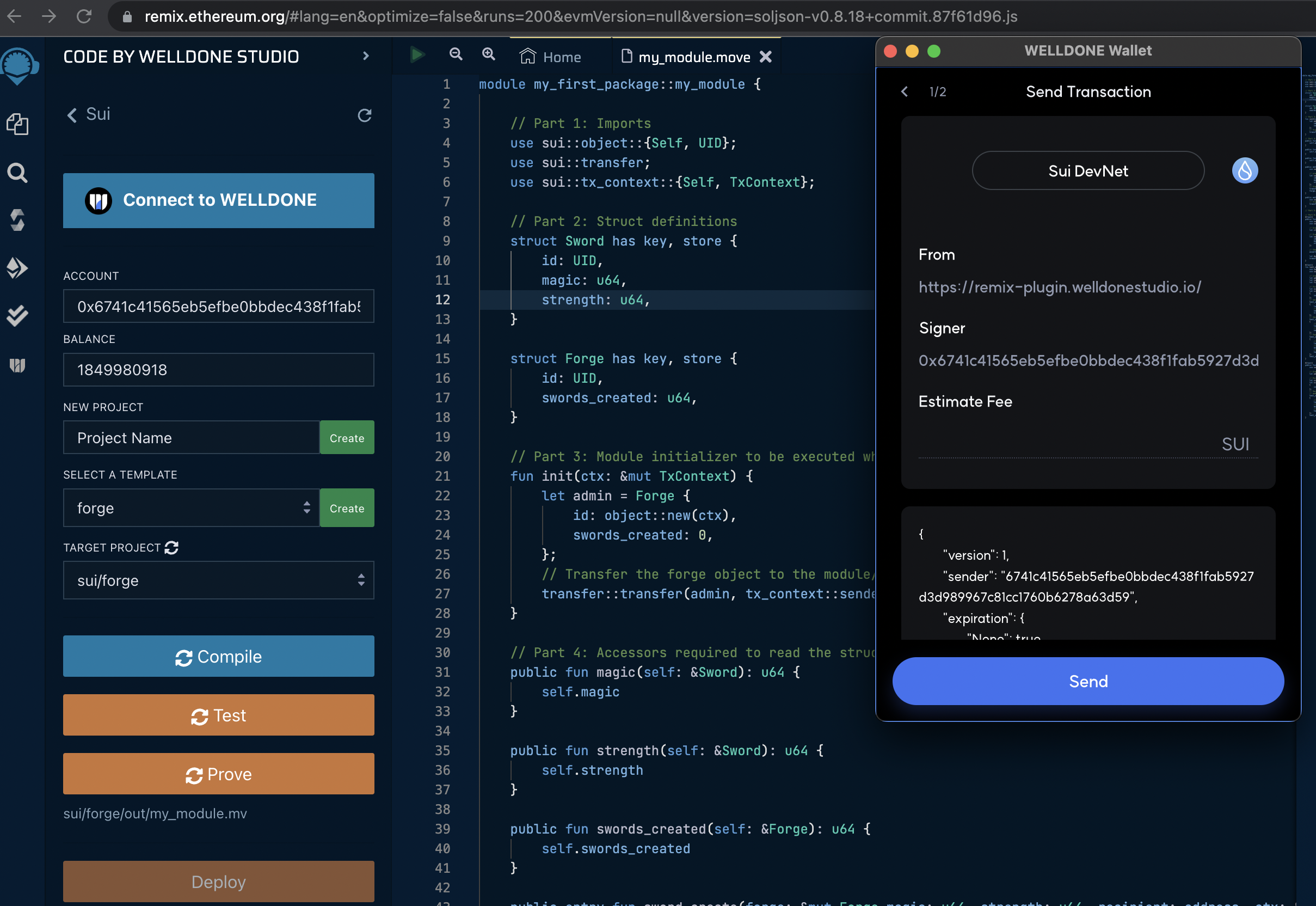Click the Prove button
Image resolution: width=1316 pixels, height=906 pixels.
(218, 774)
